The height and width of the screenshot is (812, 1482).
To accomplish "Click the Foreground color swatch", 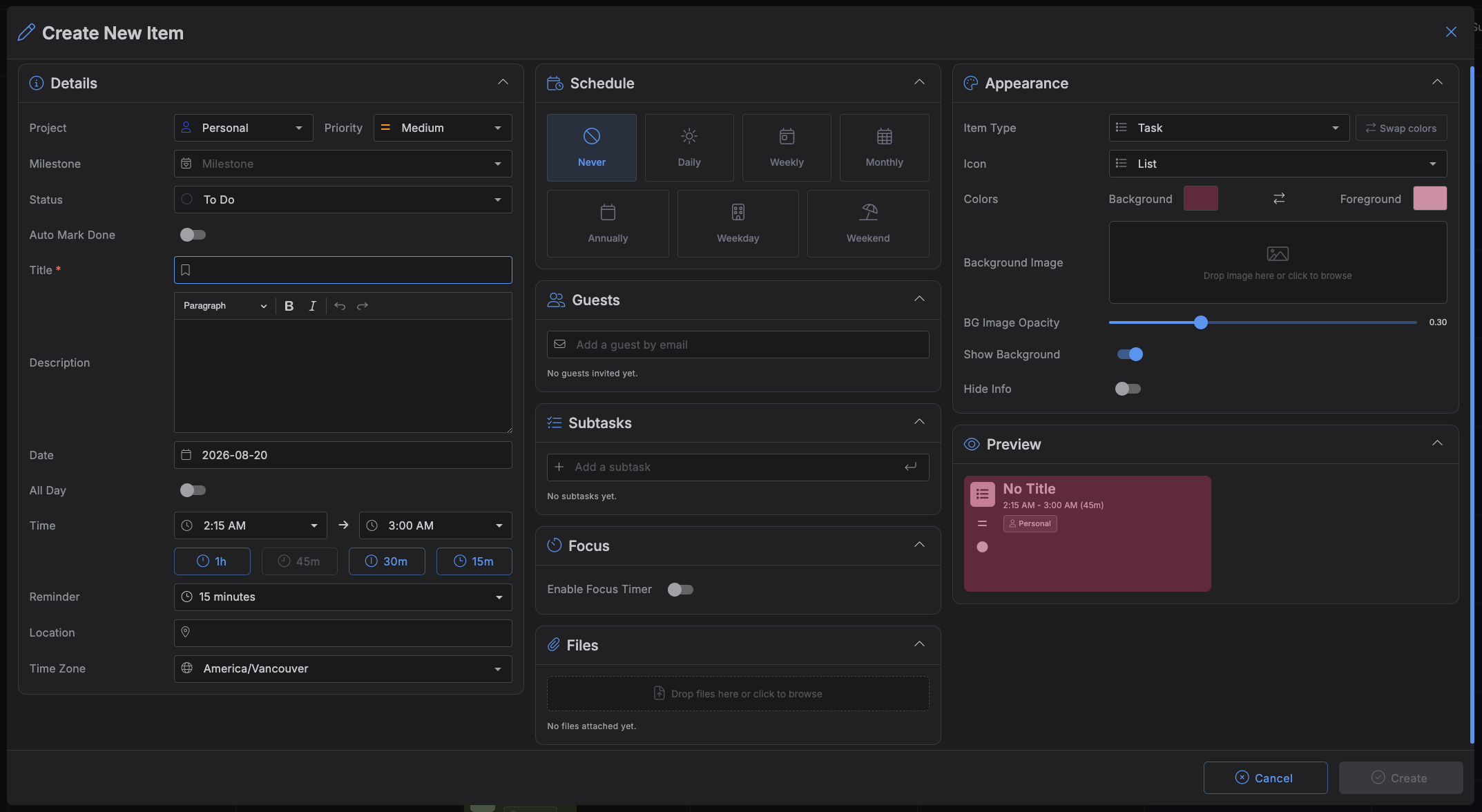I will (1430, 198).
